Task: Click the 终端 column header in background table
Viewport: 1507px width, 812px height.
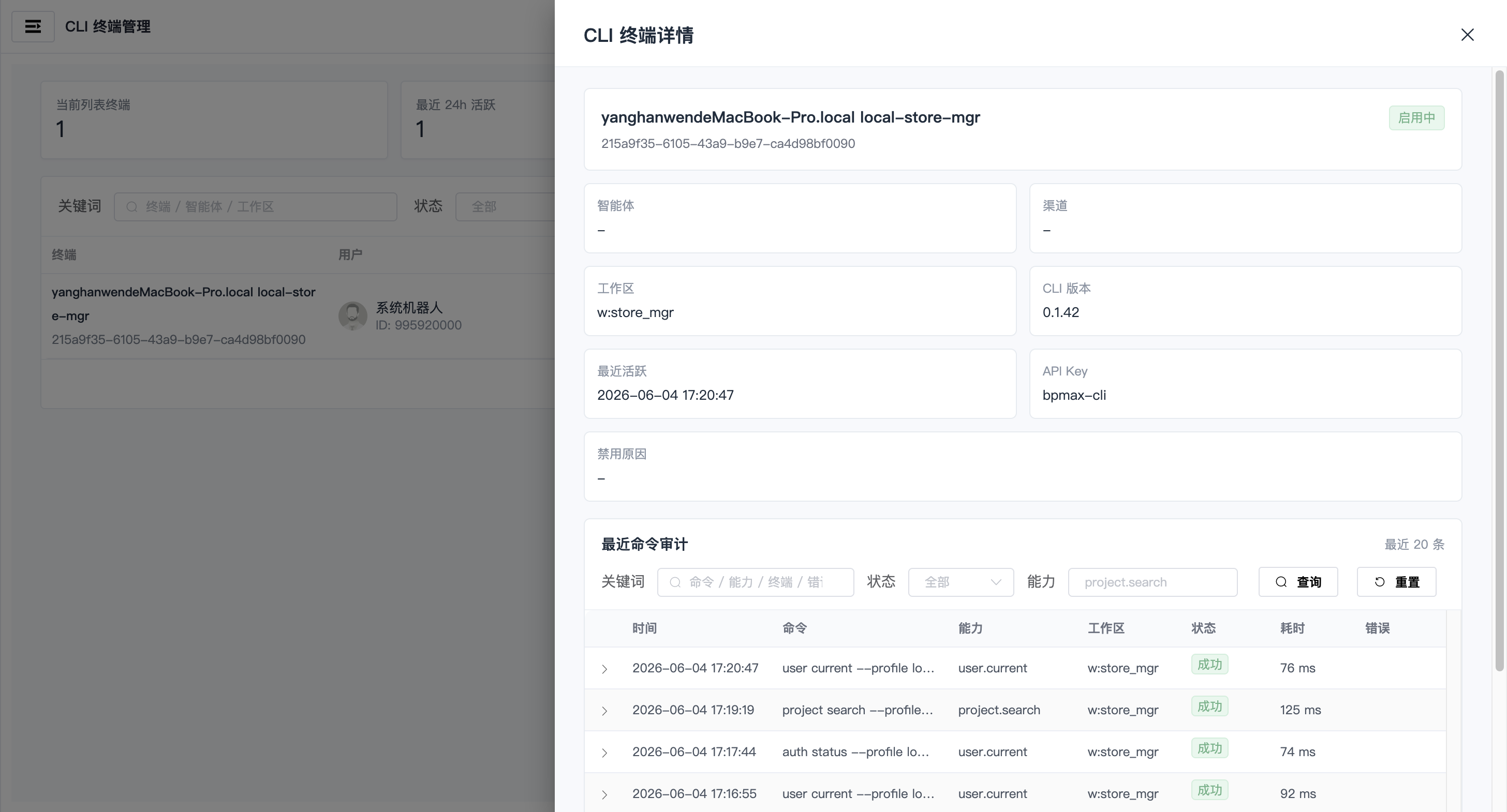Action: (x=64, y=255)
